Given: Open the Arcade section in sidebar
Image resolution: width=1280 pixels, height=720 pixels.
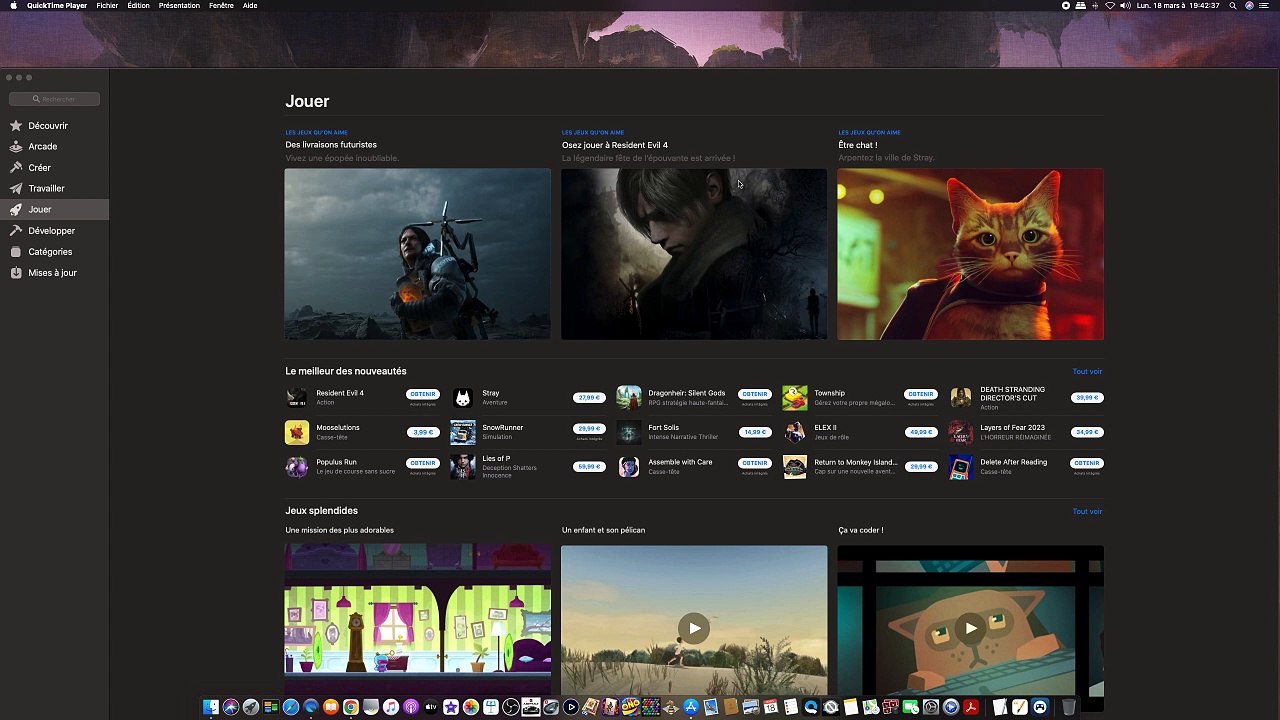Looking at the screenshot, I should (x=42, y=147).
